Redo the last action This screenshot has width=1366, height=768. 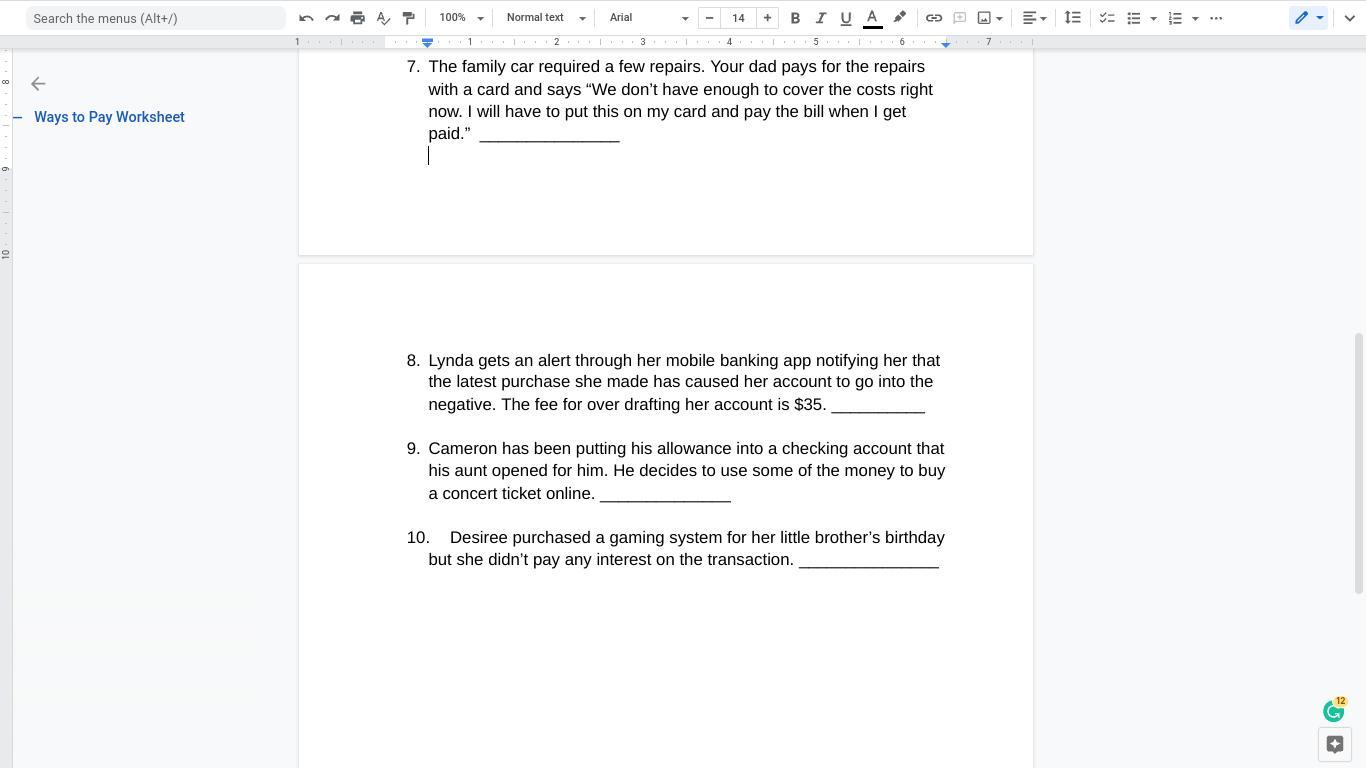pyautogui.click(x=332, y=18)
